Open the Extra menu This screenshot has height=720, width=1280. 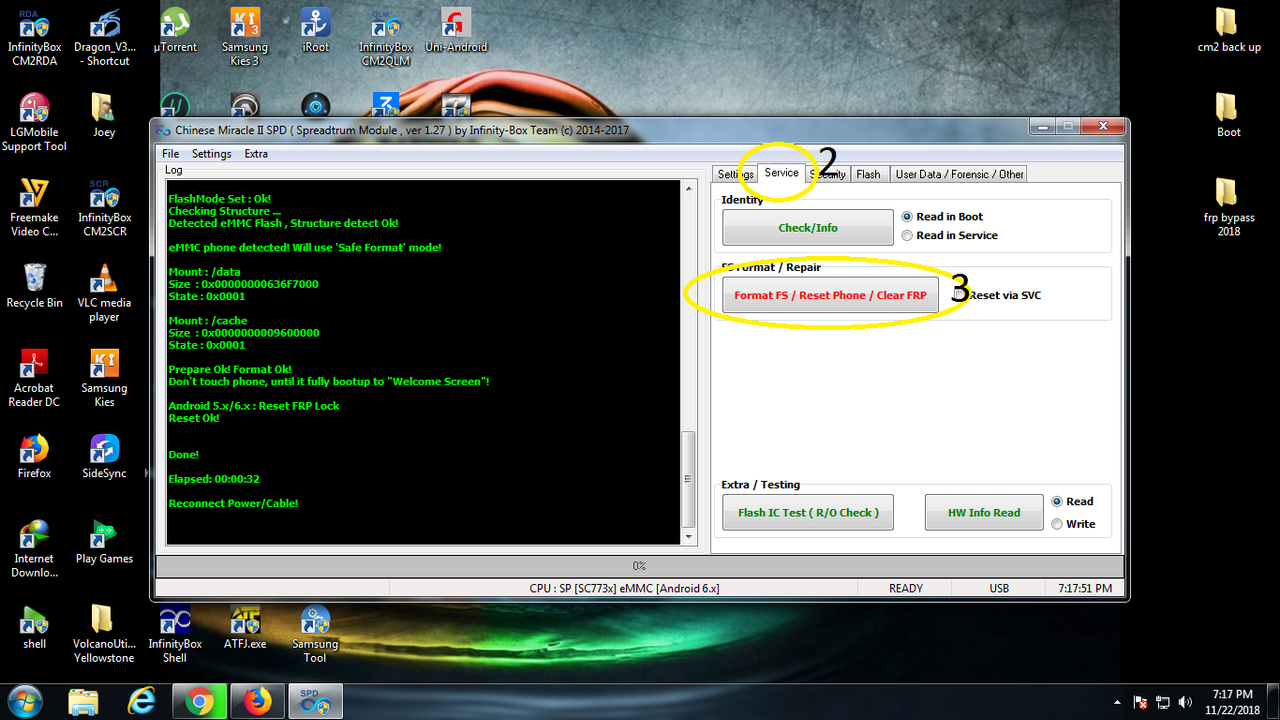pyautogui.click(x=256, y=154)
